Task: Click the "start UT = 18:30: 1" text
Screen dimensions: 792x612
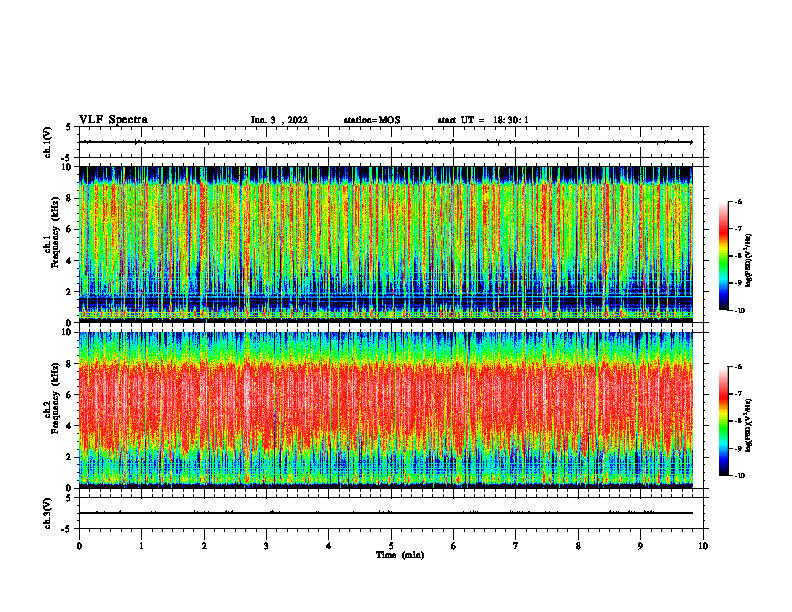Action: tap(483, 120)
